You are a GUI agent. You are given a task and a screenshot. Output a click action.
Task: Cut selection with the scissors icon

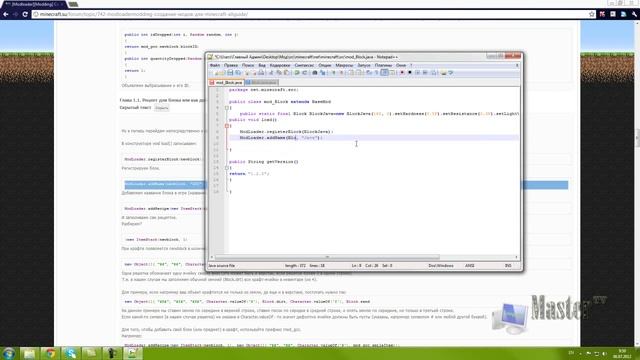tap(271, 73)
